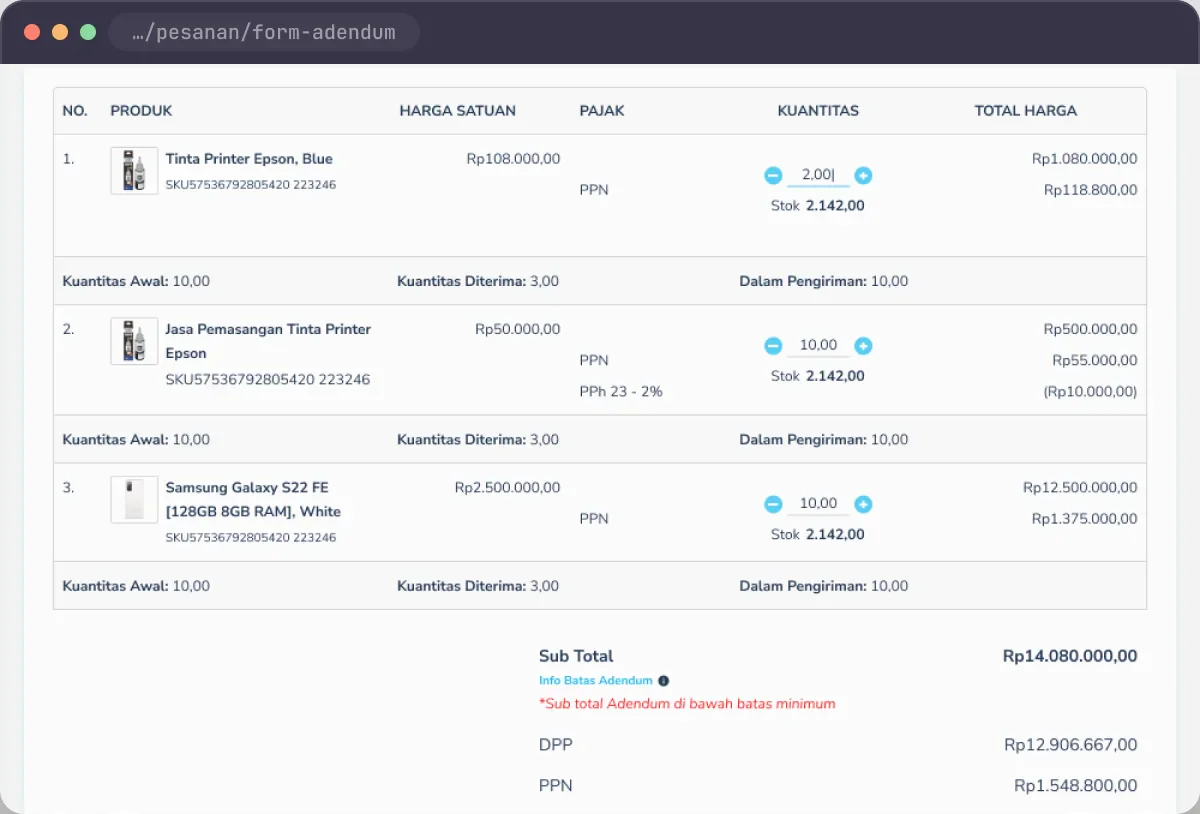This screenshot has height=814, width=1200.
Task: Reduce quantity of Samsung Galaxy S22 FE
Action: tap(773, 503)
